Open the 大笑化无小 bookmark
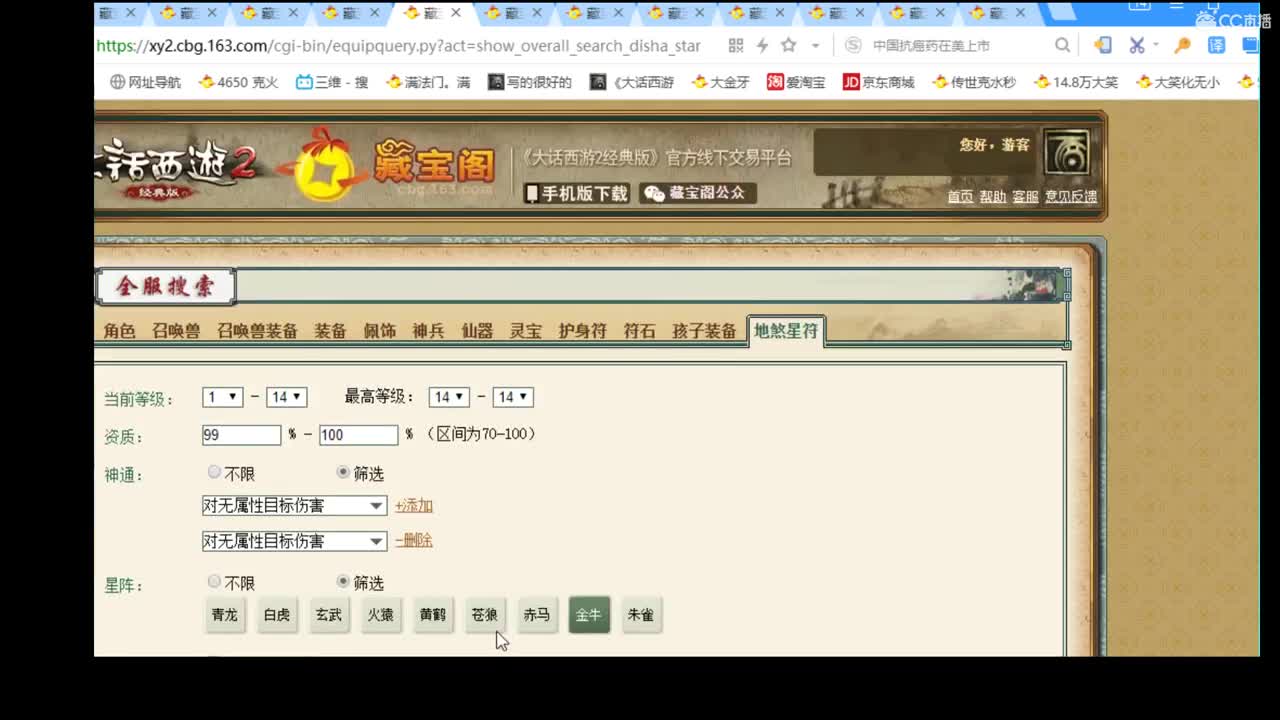 pos(1178,82)
